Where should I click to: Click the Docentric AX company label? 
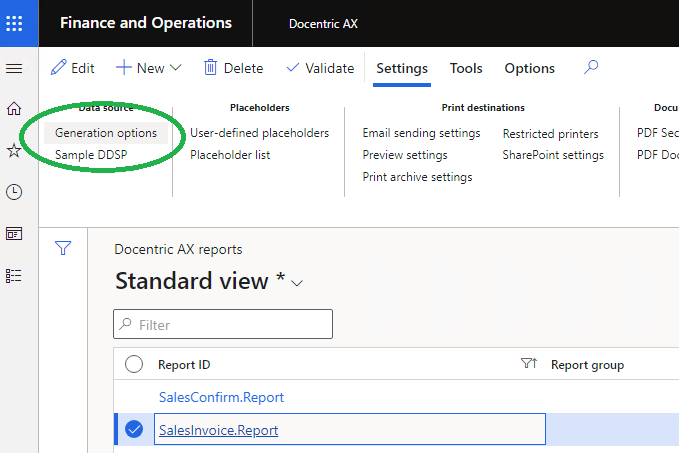[323, 24]
